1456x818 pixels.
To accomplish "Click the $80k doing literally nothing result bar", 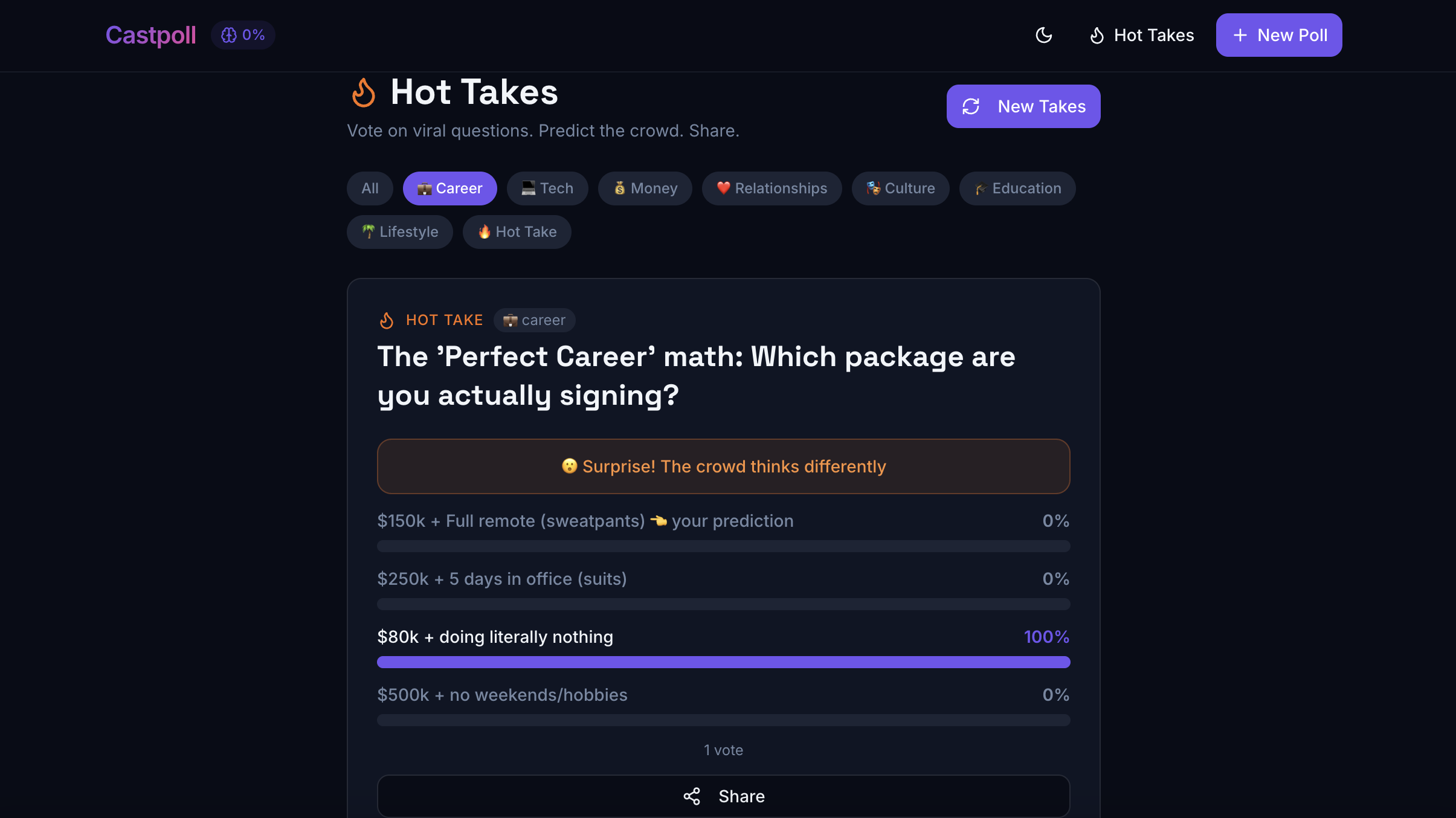I will (x=723, y=662).
